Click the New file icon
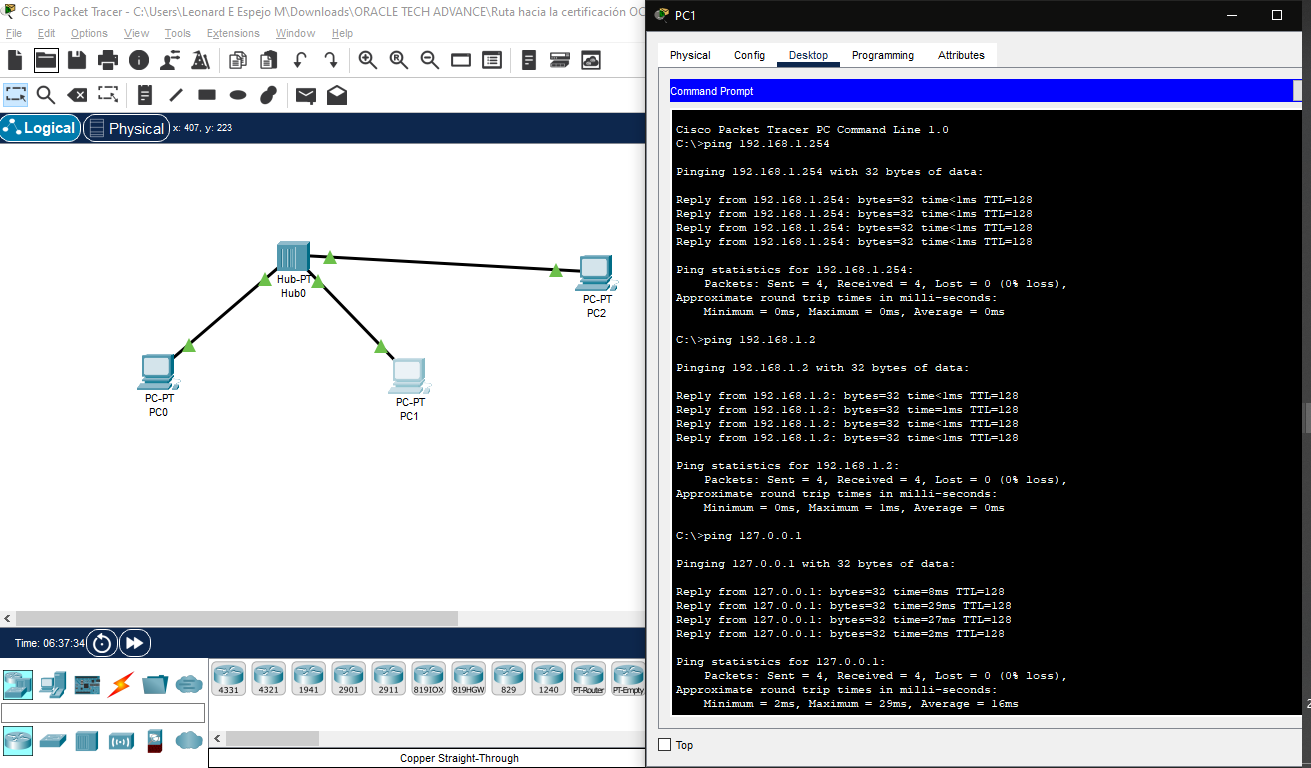This screenshot has width=1311, height=768. pos(15,60)
